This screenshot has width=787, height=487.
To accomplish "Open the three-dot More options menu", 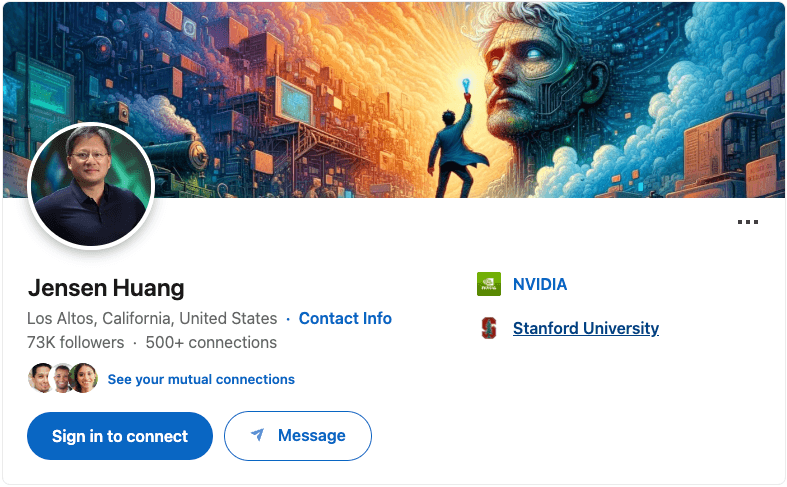I will coord(747,222).
